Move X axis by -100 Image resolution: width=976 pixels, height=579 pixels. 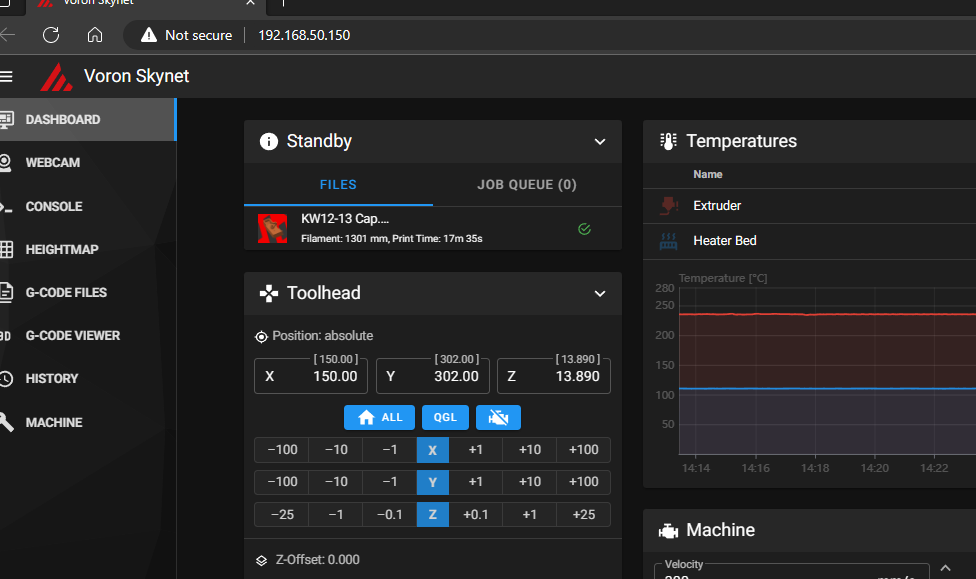[282, 450]
